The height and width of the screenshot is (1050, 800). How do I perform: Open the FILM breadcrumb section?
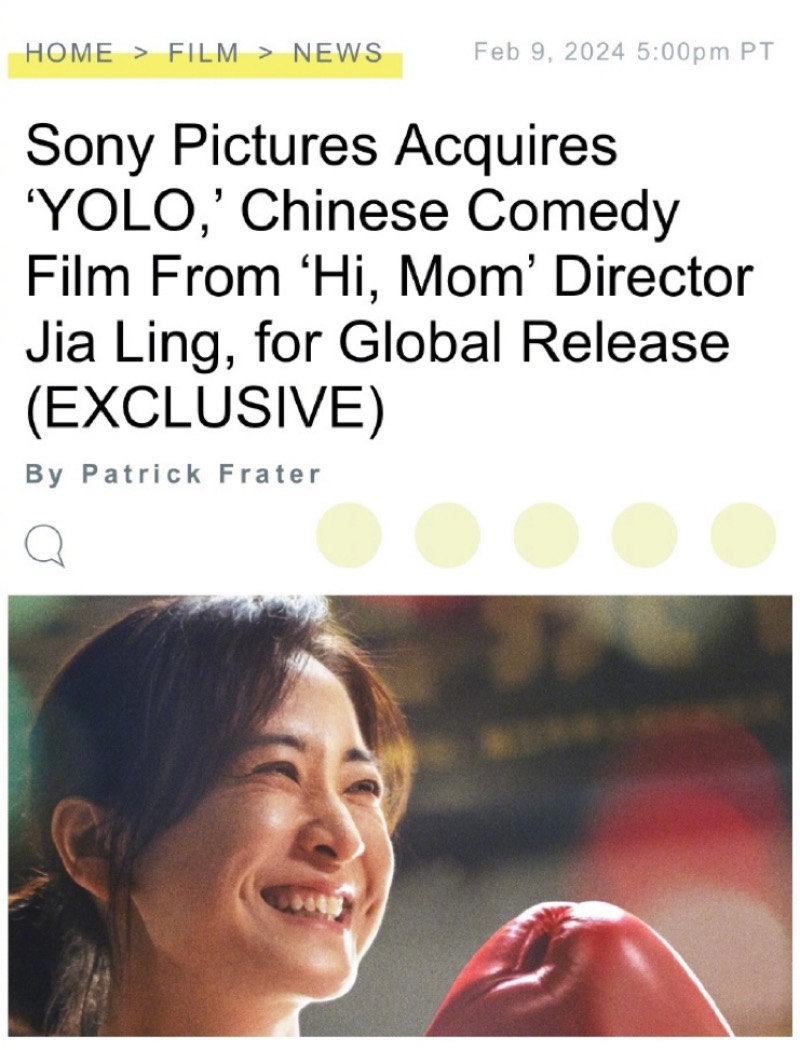point(203,52)
